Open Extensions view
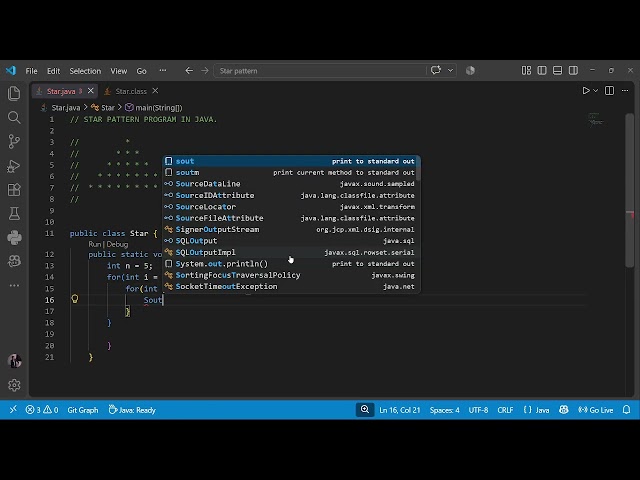The width and height of the screenshot is (640, 480). pyautogui.click(x=14, y=190)
